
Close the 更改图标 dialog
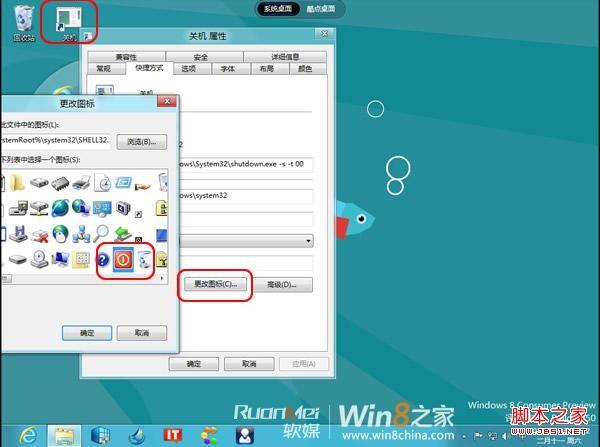pyautogui.click(x=167, y=101)
